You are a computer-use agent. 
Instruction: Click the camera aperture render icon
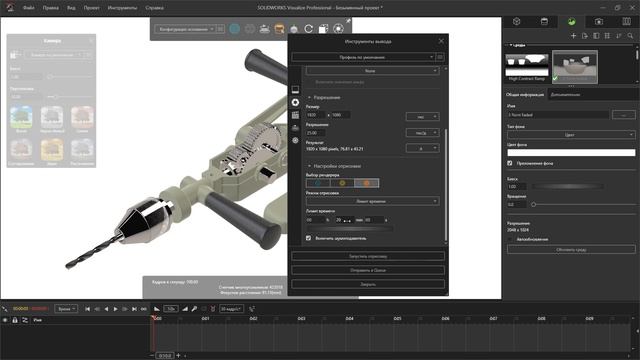pos(338,29)
